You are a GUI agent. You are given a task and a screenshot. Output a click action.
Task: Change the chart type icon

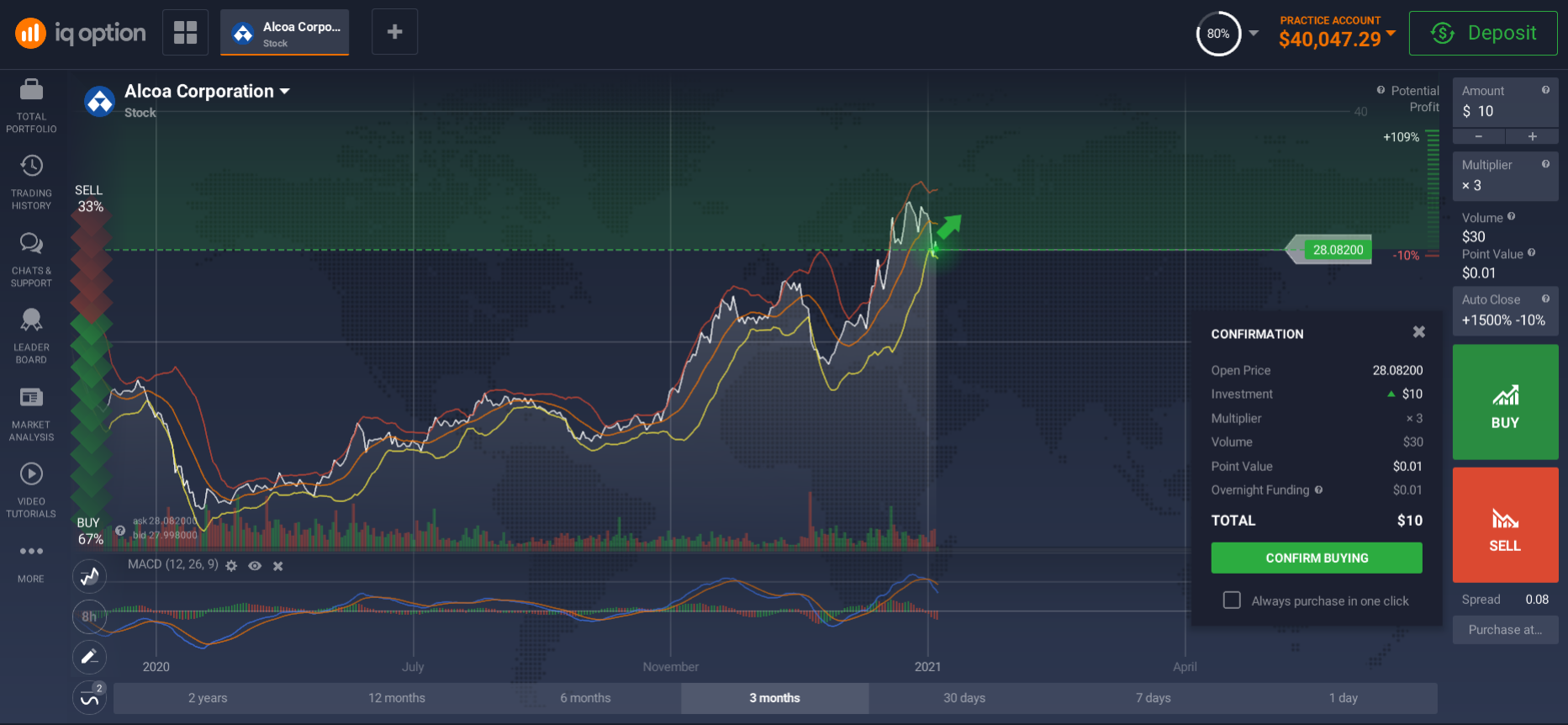89,576
